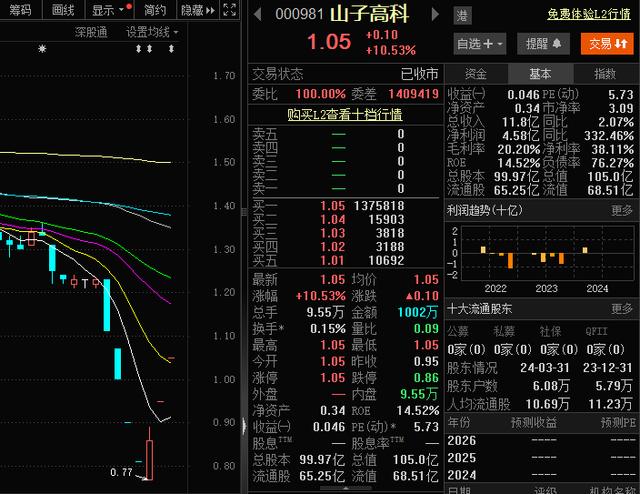640x494 pixels.
Task: Toggle fullscreen chart view icon
Action: coord(229,10)
